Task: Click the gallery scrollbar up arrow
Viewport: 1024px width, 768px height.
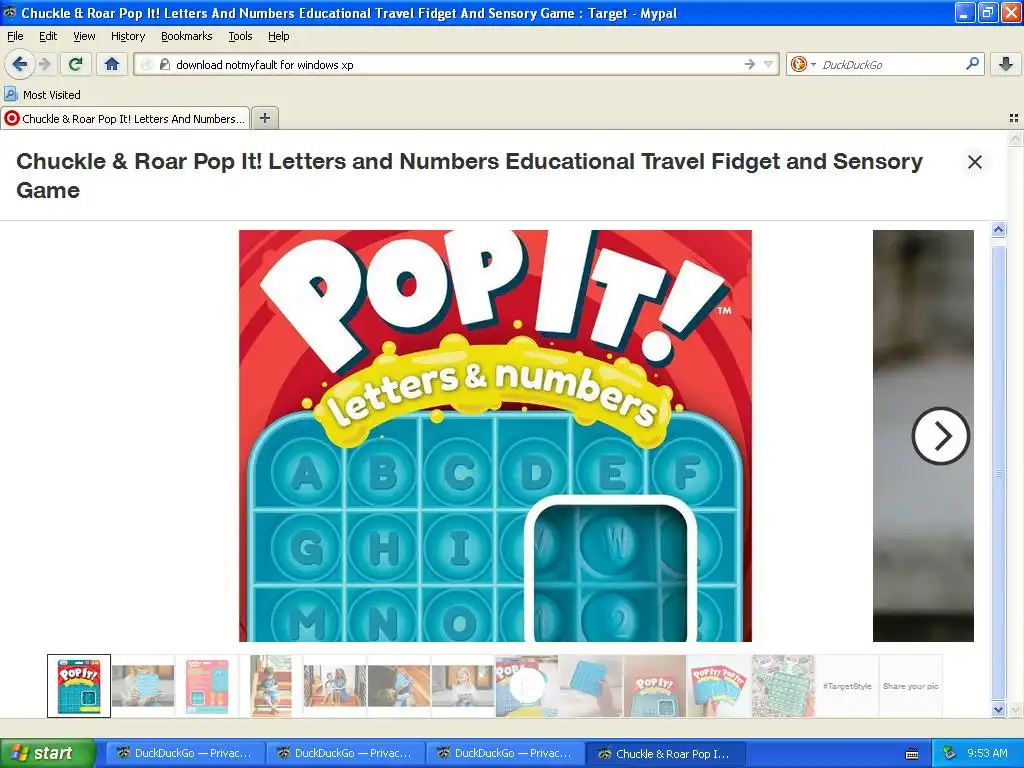Action: 998,229
